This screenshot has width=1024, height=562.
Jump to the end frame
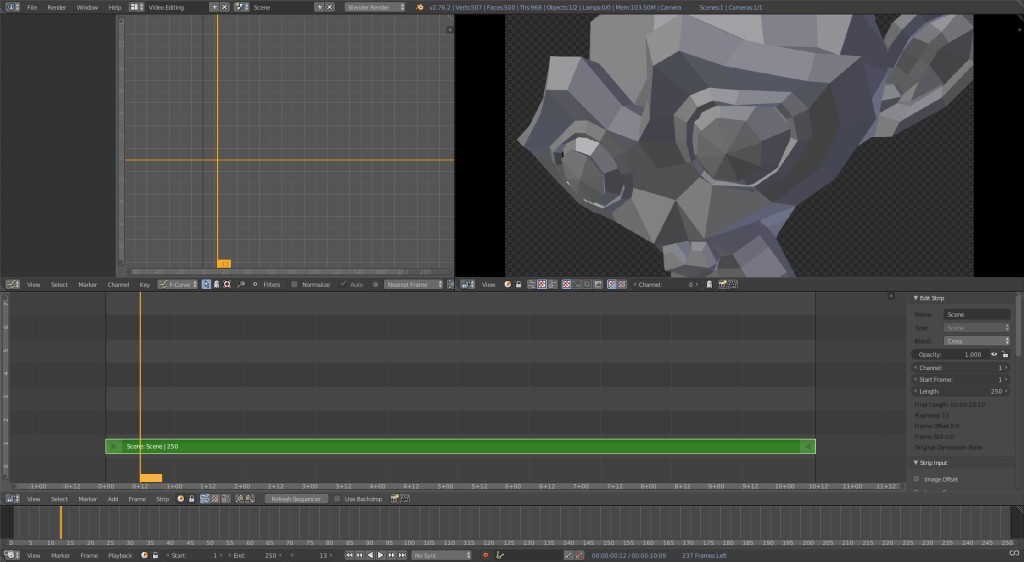(x=402, y=555)
